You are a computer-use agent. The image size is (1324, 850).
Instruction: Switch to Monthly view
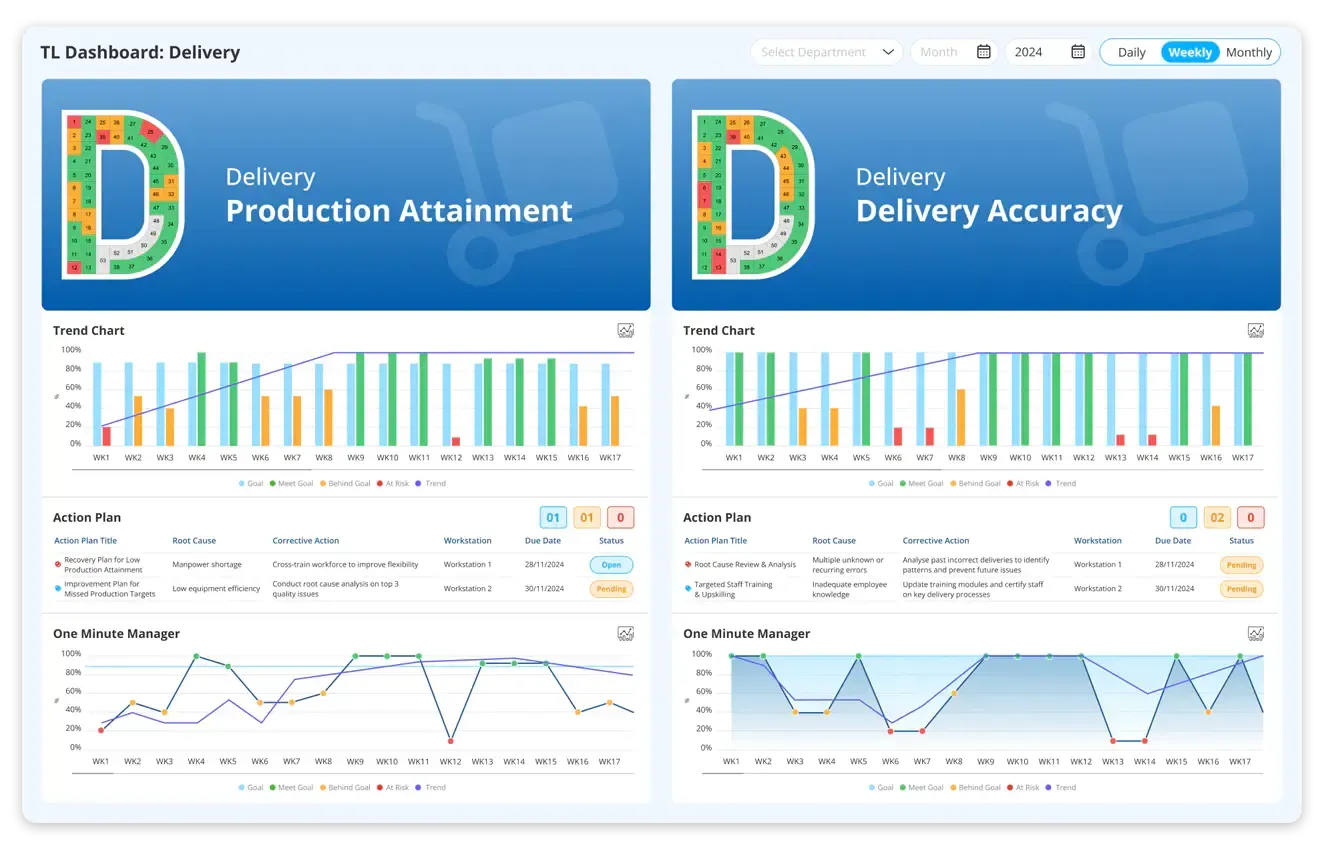(1249, 52)
